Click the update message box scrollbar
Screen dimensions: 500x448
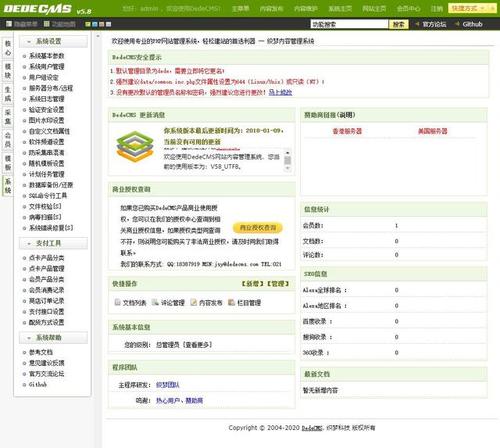[x=287, y=161]
